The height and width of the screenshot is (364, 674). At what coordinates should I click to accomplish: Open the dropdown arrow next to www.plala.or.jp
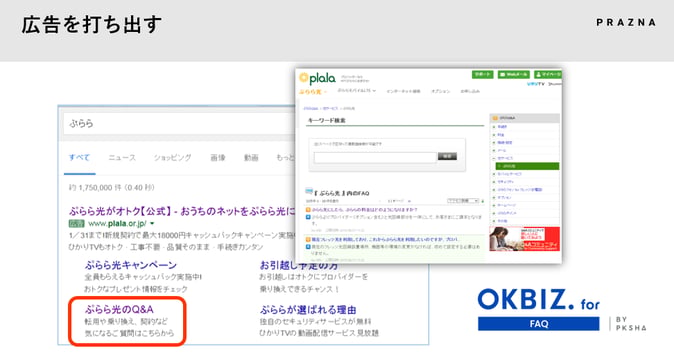152,224
